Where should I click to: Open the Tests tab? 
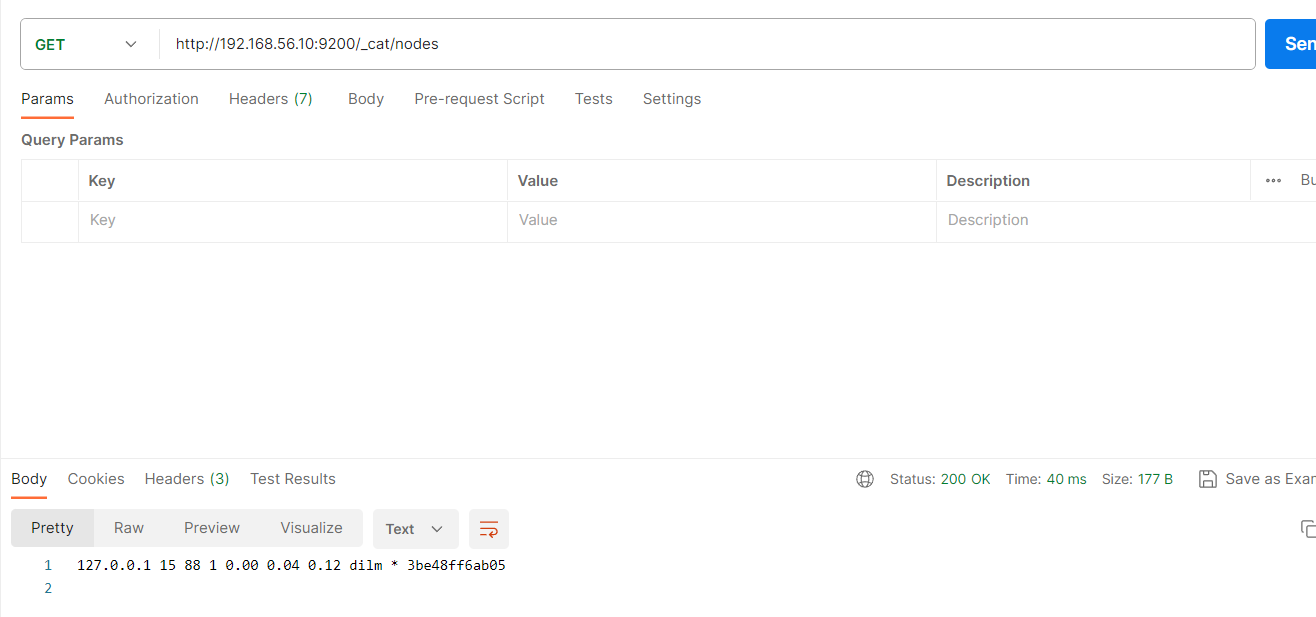click(x=593, y=99)
